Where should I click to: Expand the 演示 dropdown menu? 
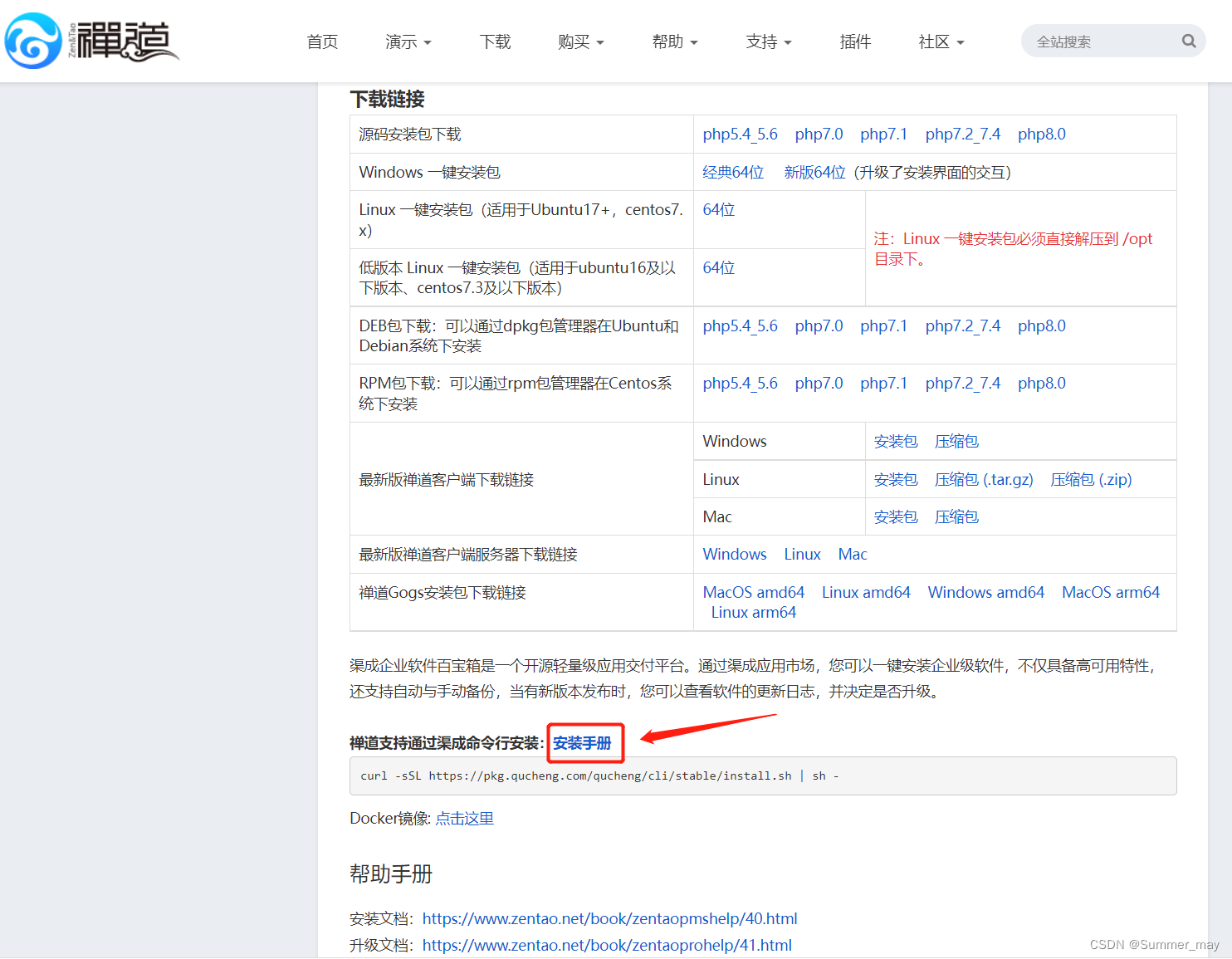[x=408, y=42]
